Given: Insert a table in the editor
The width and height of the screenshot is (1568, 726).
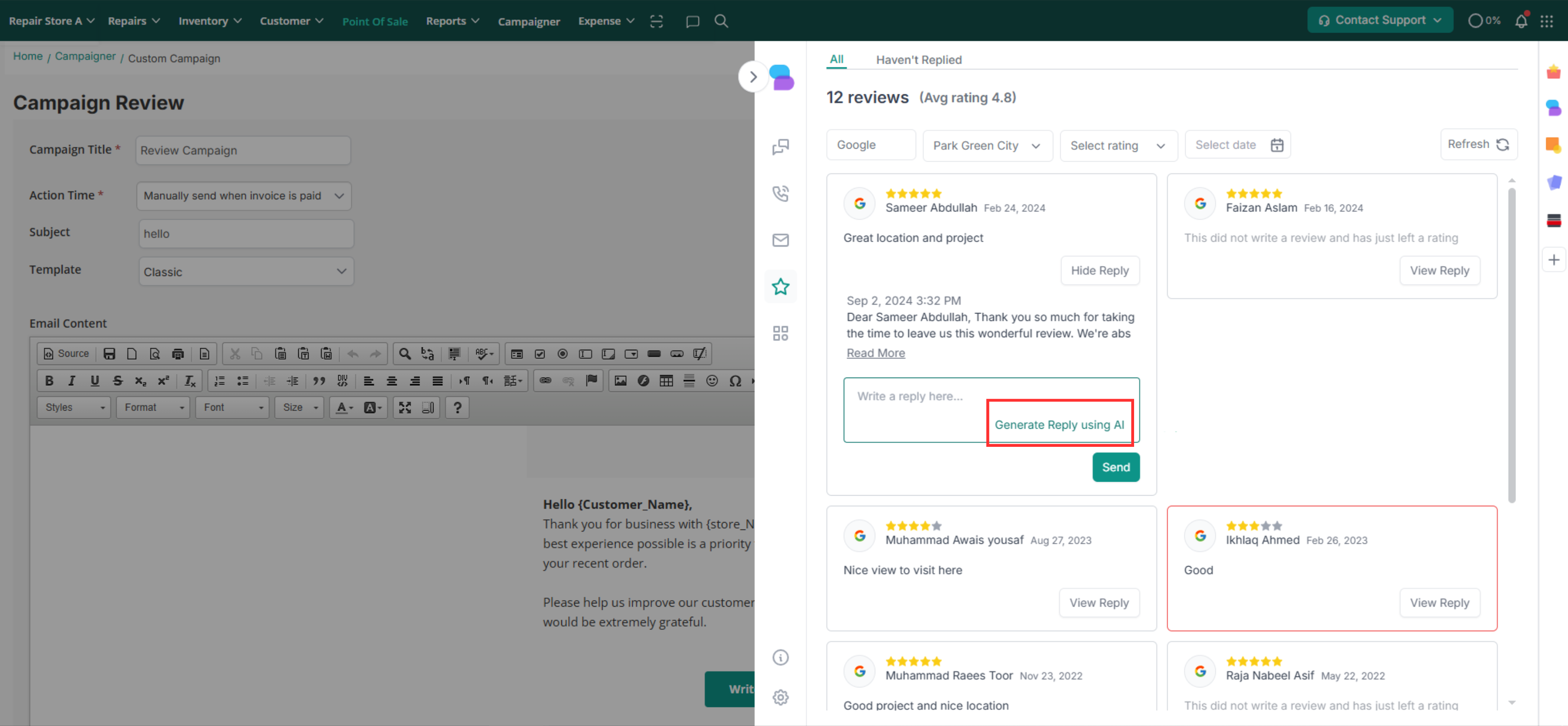Looking at the screenshot, I should point(667,381).
